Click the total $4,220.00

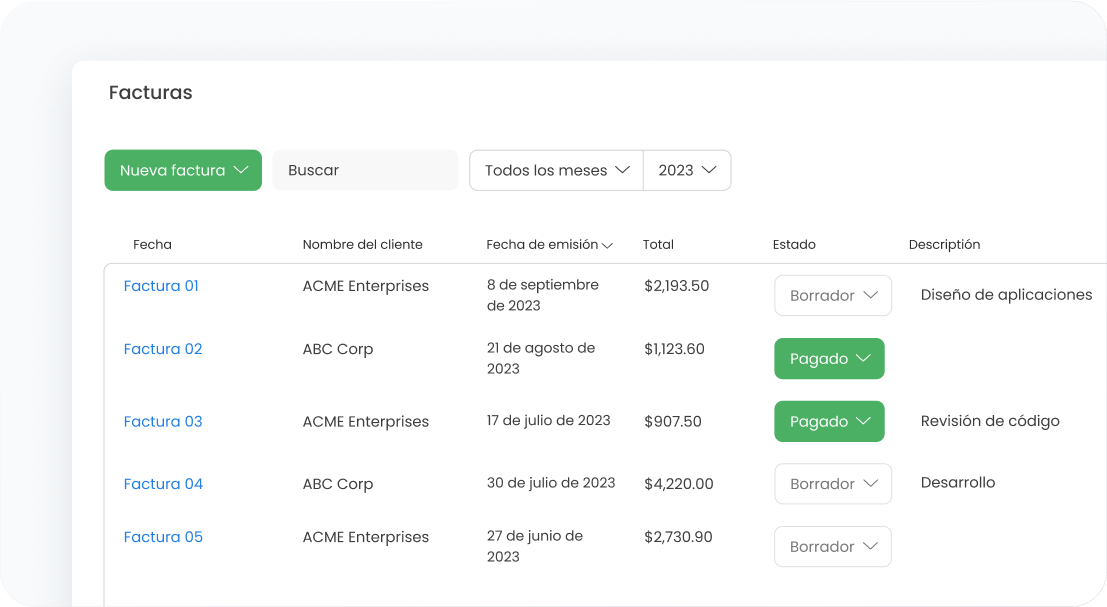pos(678,484)
